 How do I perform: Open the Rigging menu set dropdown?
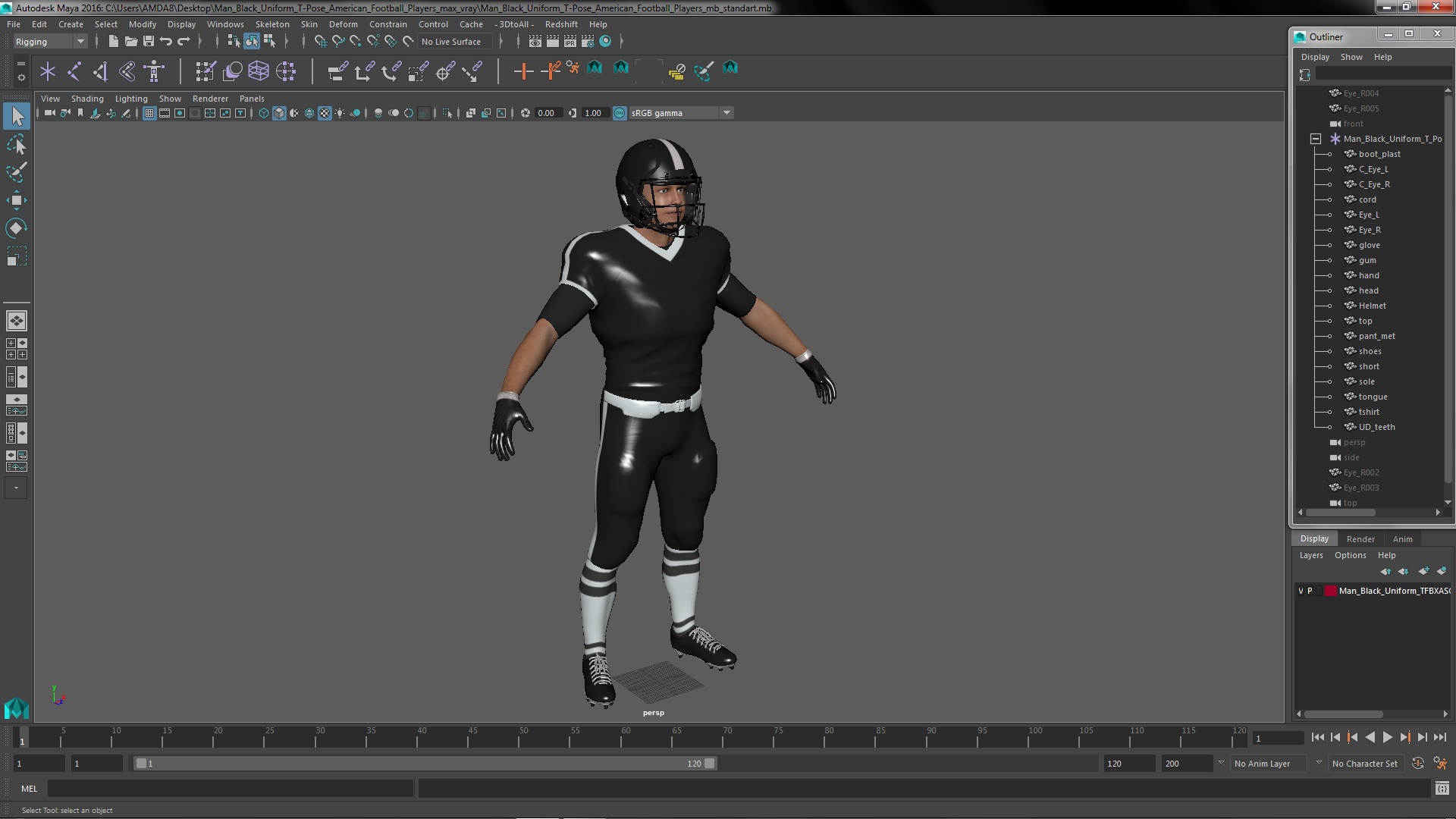tap(50, 42)
